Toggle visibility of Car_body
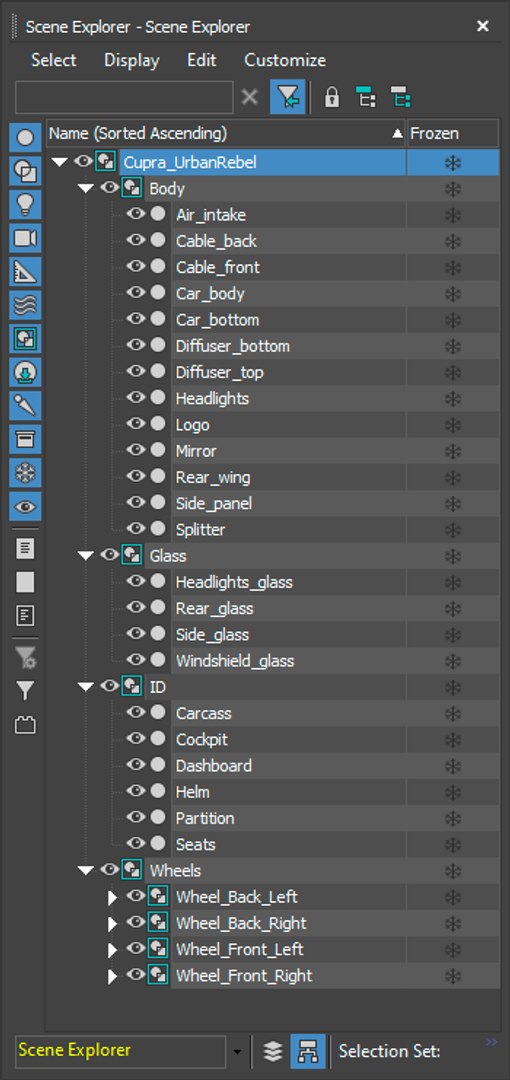This screenshot has width=510, height=1080. click(x=136, y=293)
